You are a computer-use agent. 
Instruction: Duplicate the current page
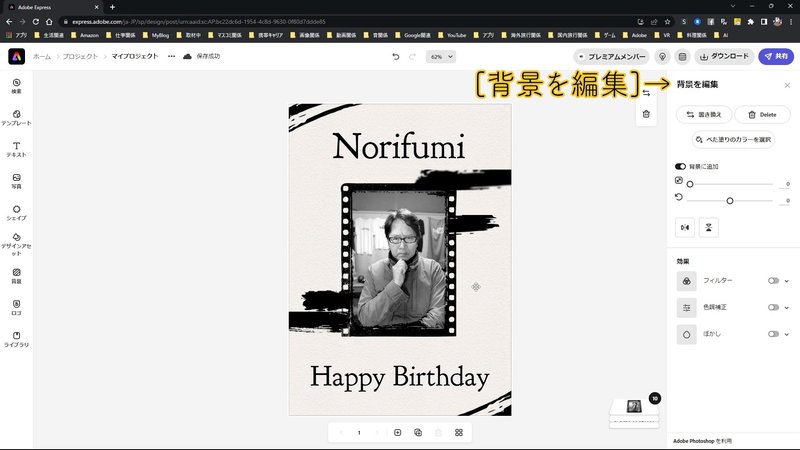tap(418, 433)
